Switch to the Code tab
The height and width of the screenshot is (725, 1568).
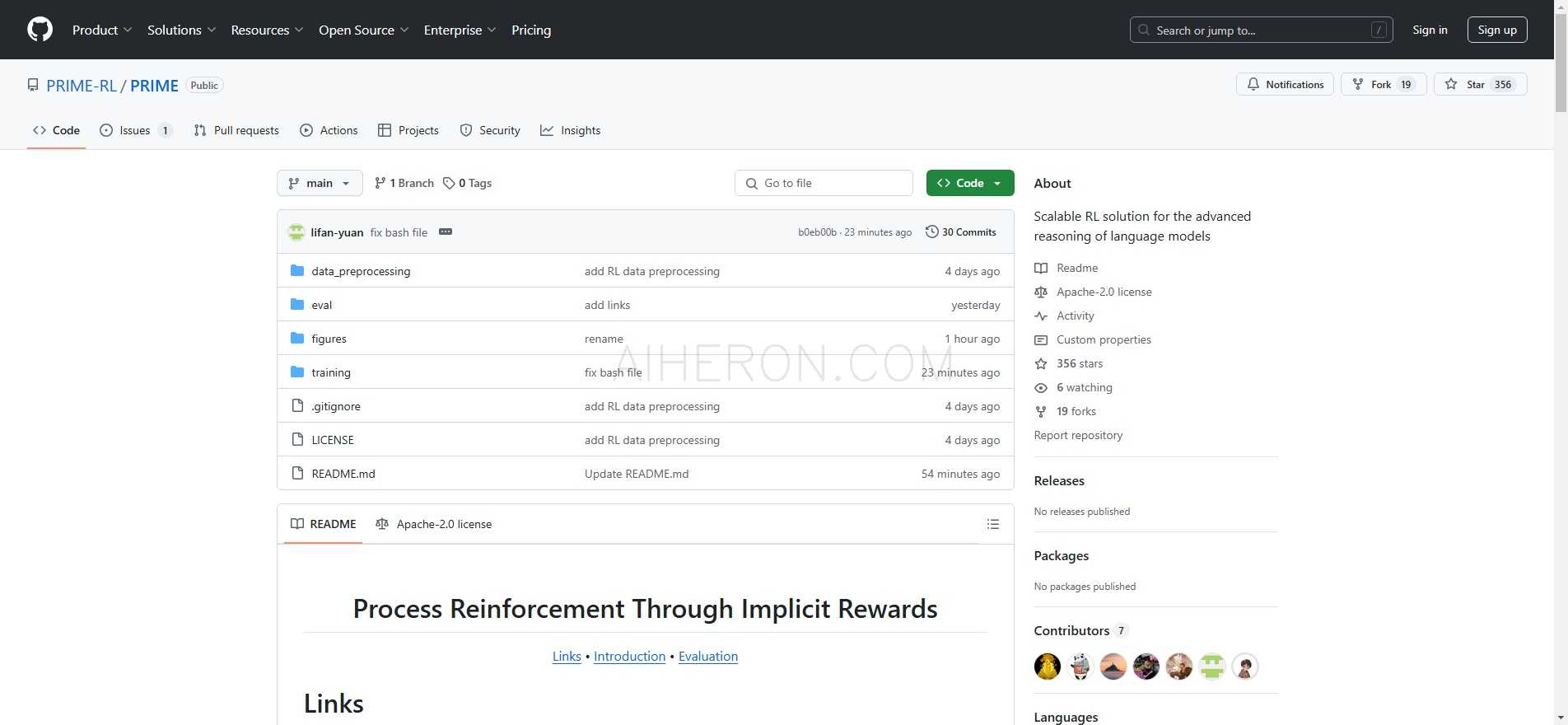coord(56,130)
